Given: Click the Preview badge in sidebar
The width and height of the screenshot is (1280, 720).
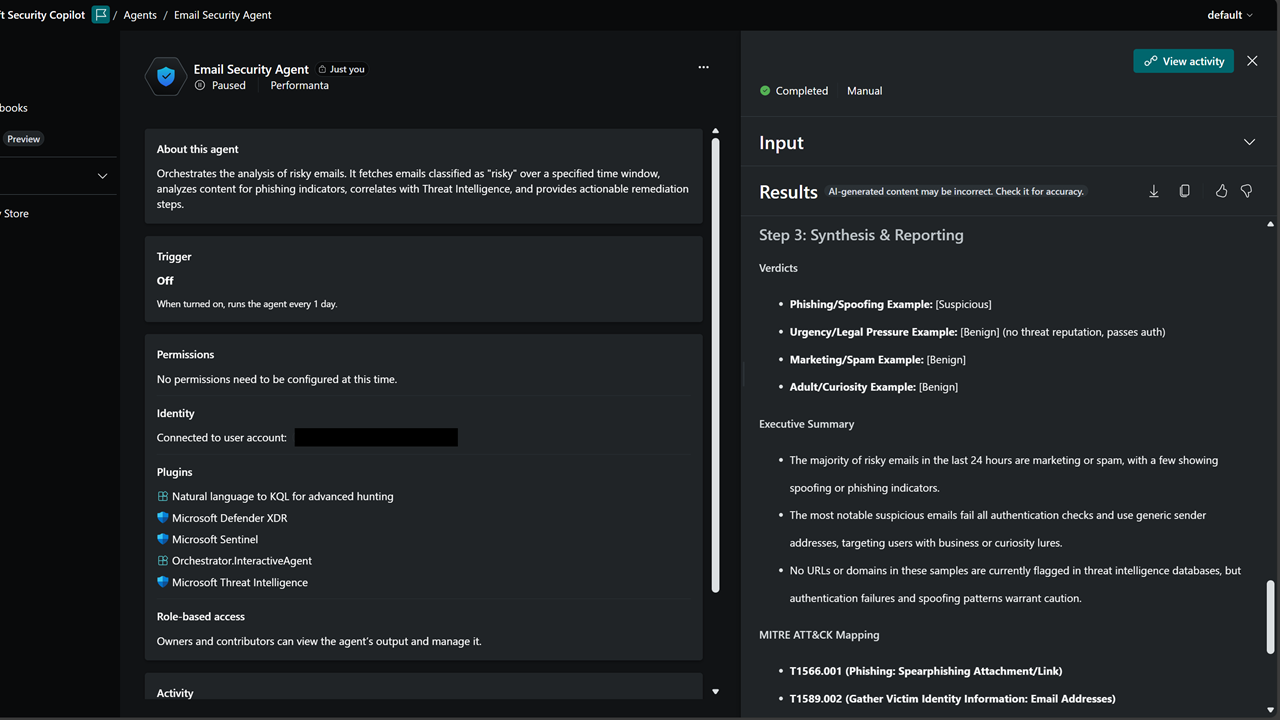Looking at the screenshot, I should [23, 139].
